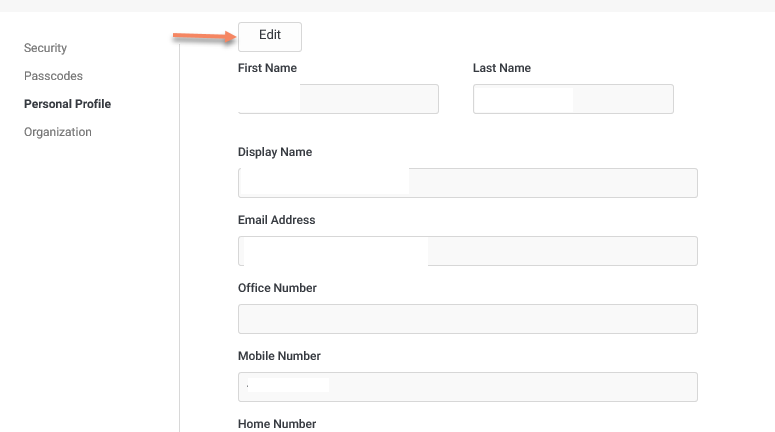Click the Mobile Number label
Viewport: 775px width, 432px height.
click(279, 356)
